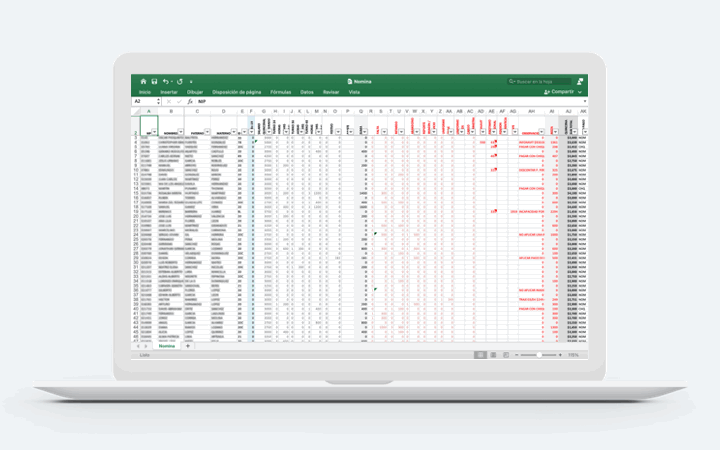The image size is (720, 450).
Task: Click in the 'Buscar en la hoja' search field
Action: point(540,81)
